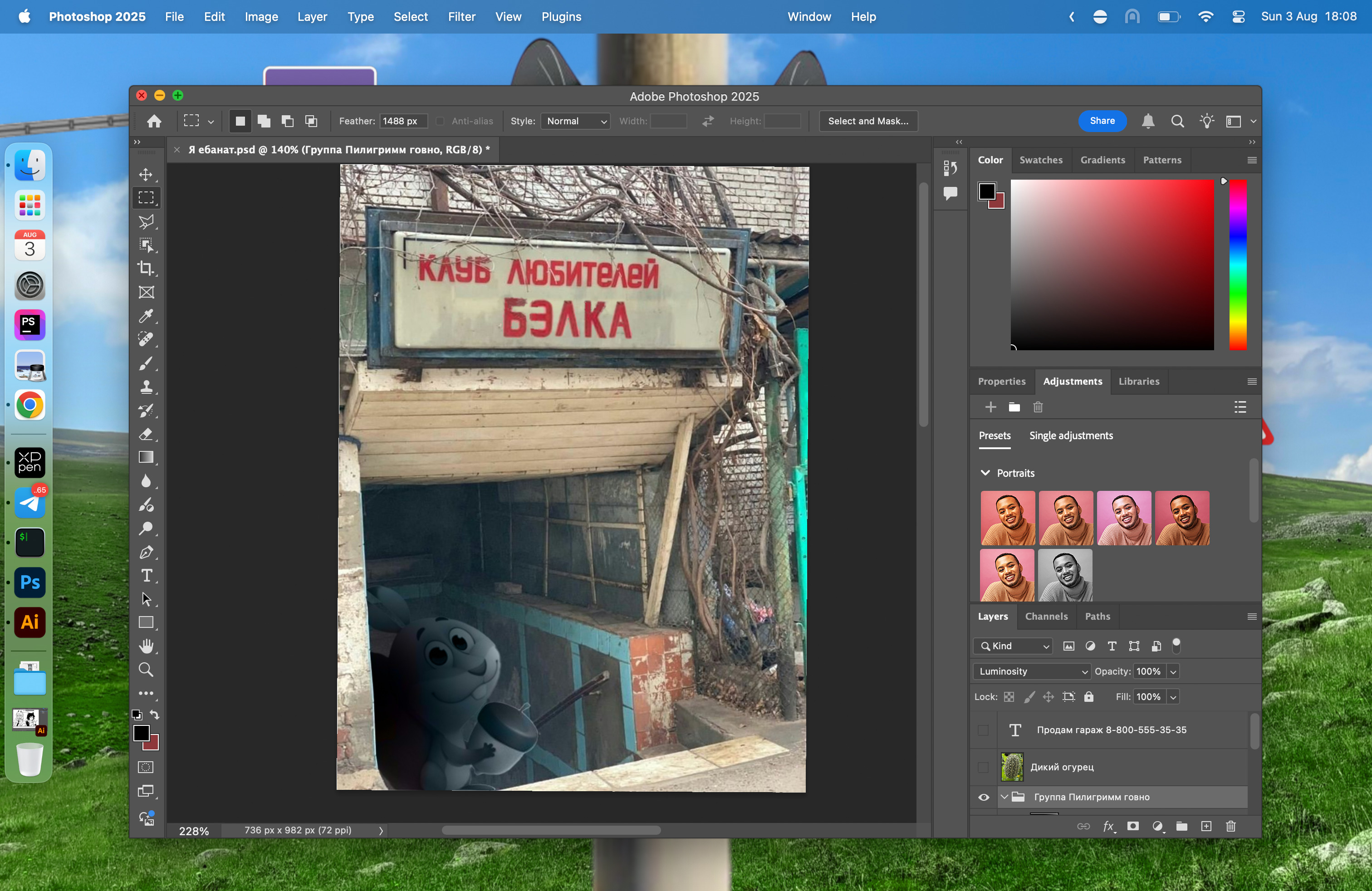1372x891 pixels.
Task: Add a layer mask using the Layers panel icon
Action: click(x=1133, y=826)
